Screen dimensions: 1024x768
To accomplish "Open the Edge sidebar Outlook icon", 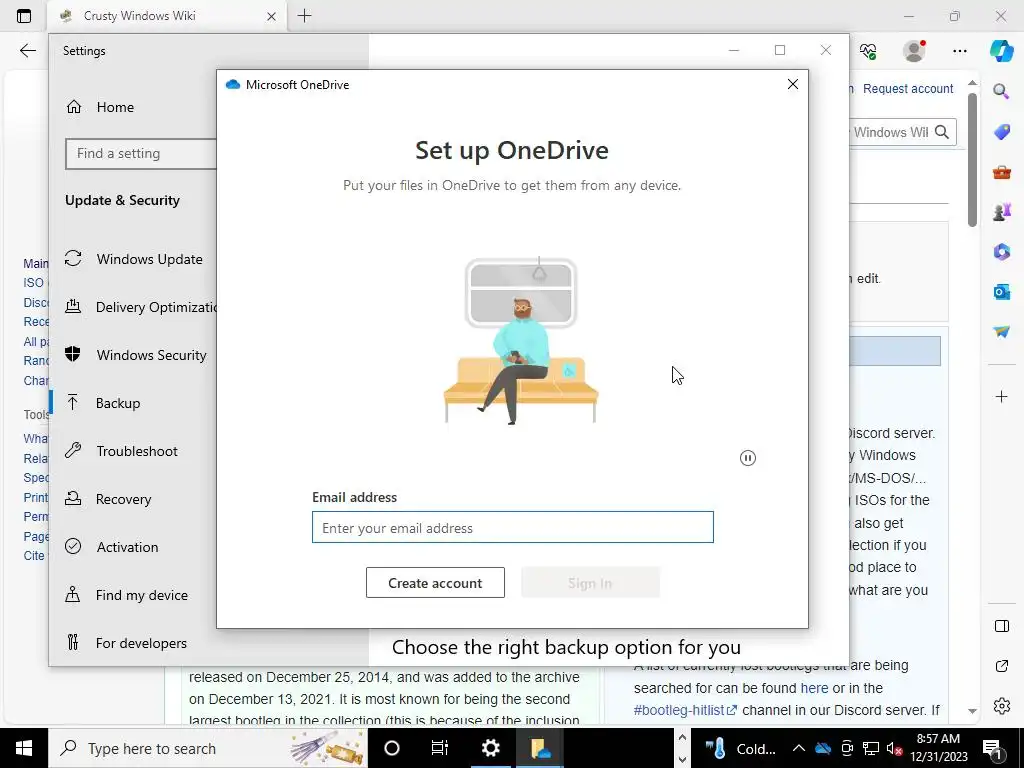I will [x=1001, y=291].
